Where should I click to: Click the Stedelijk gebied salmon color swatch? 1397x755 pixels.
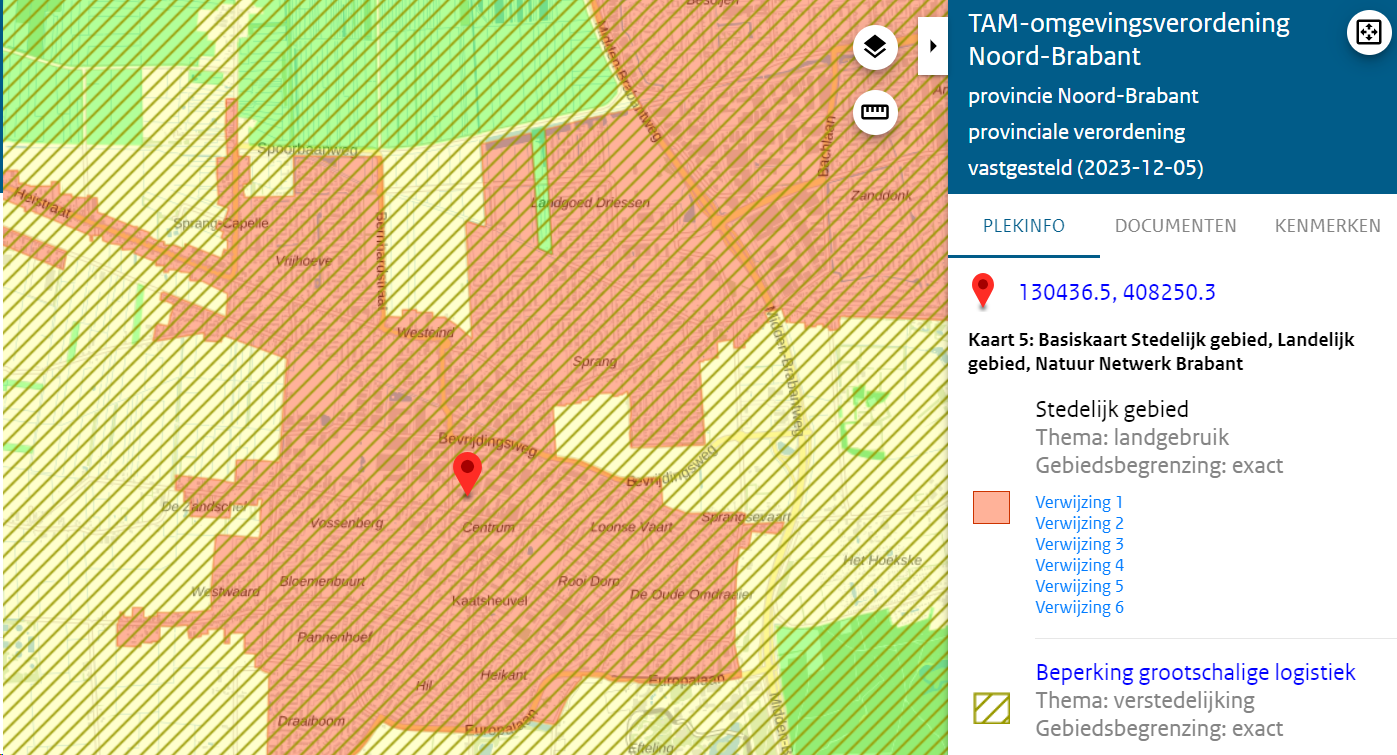tap(992, 507)
